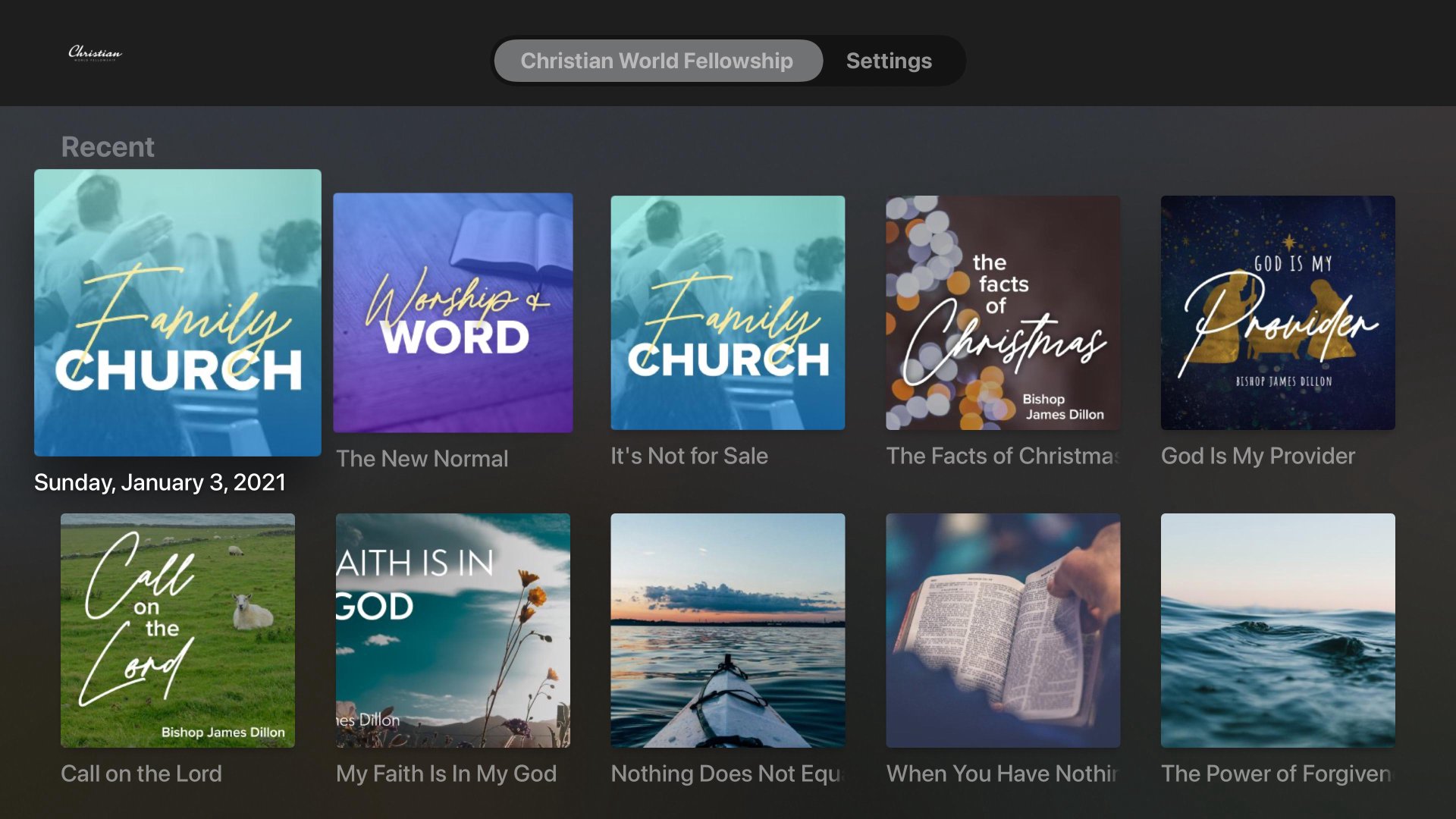The image size is (1456, 819).
Task: Open the Sunday, January 3, 2021 Family Church thumbnail
Action: point(177,312)
